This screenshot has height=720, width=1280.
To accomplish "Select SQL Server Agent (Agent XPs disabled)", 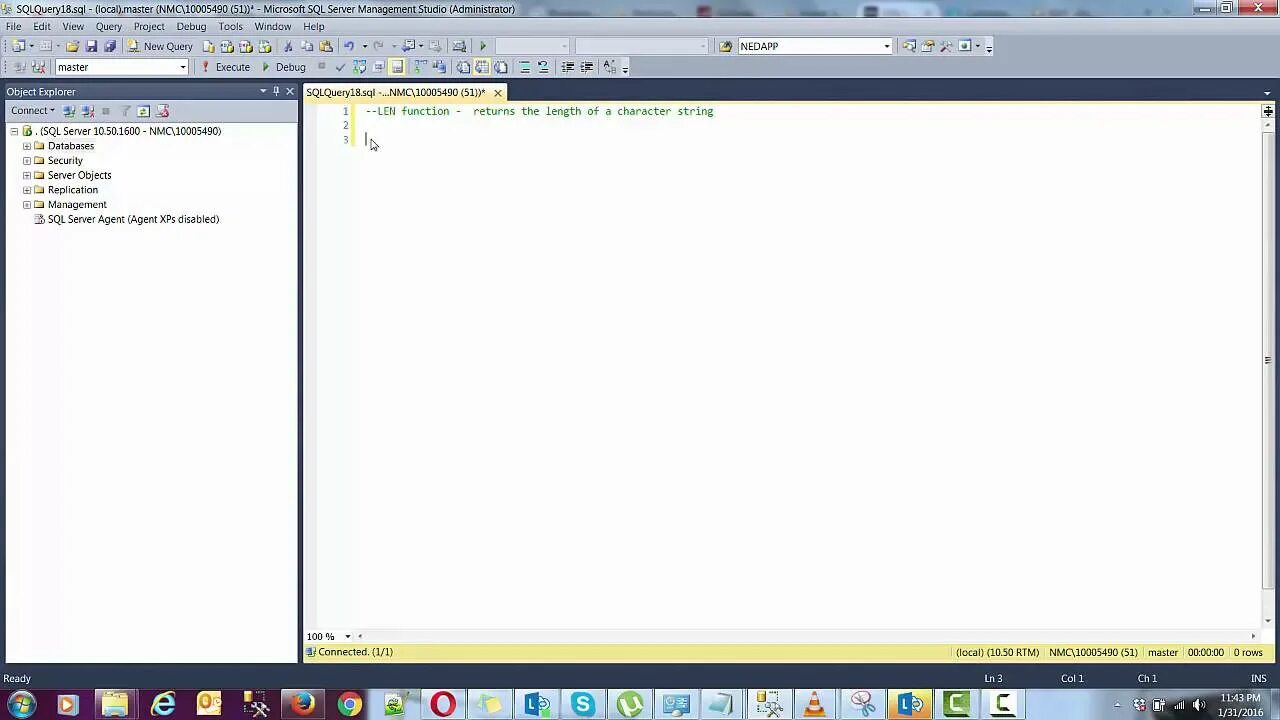I will tap(133, 219).
